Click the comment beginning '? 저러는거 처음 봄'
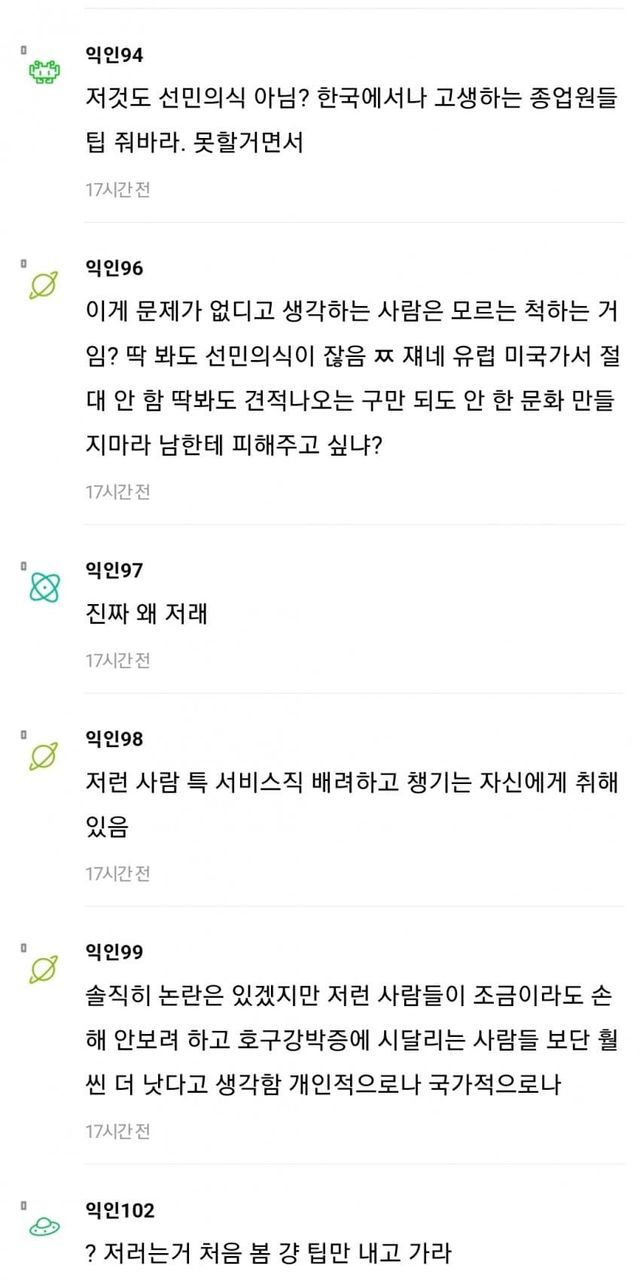640x1280 pixels. coord(269,1251)
